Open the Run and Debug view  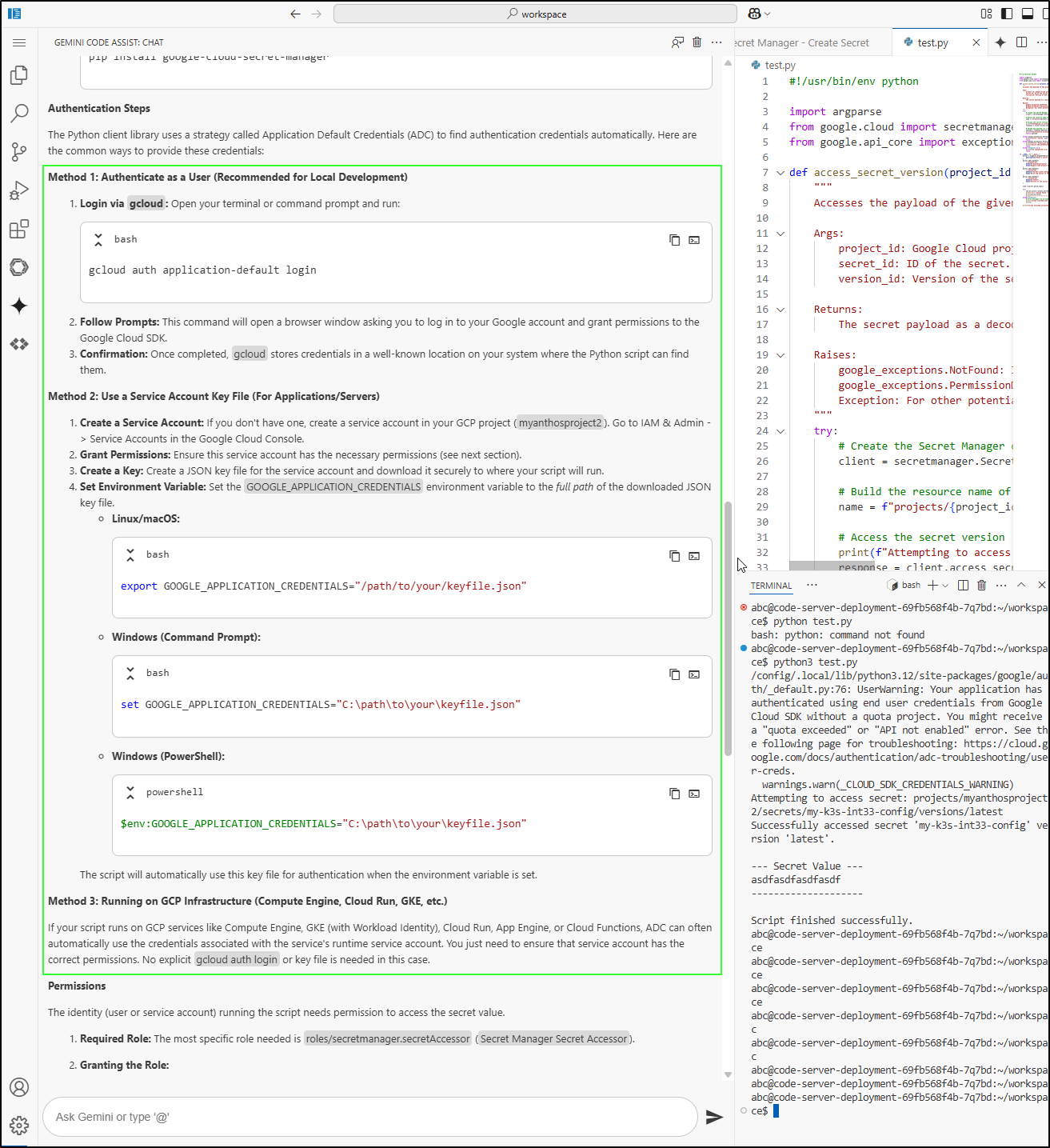(x=19, y=190)
